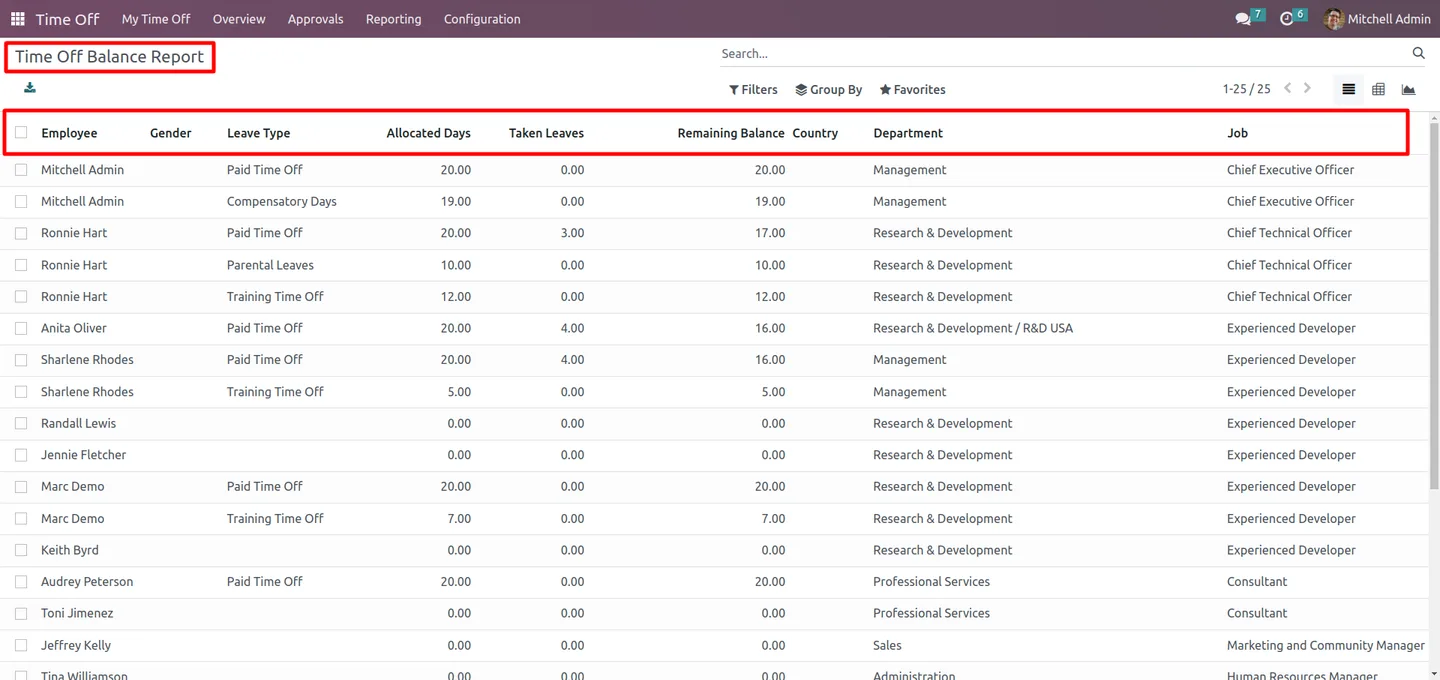Viewport: 1440px width, 680px height.
Task: Check the Mitchell Admin Compensatory Days row
Action: click(21, 201)
